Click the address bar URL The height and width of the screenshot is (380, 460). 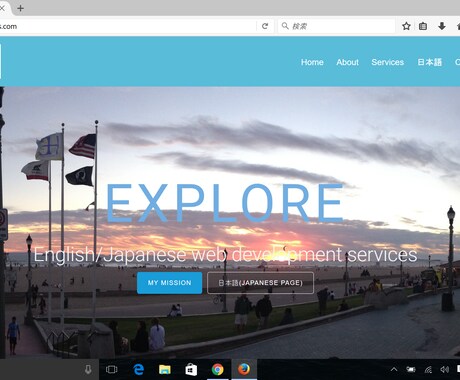click(9, 26)
